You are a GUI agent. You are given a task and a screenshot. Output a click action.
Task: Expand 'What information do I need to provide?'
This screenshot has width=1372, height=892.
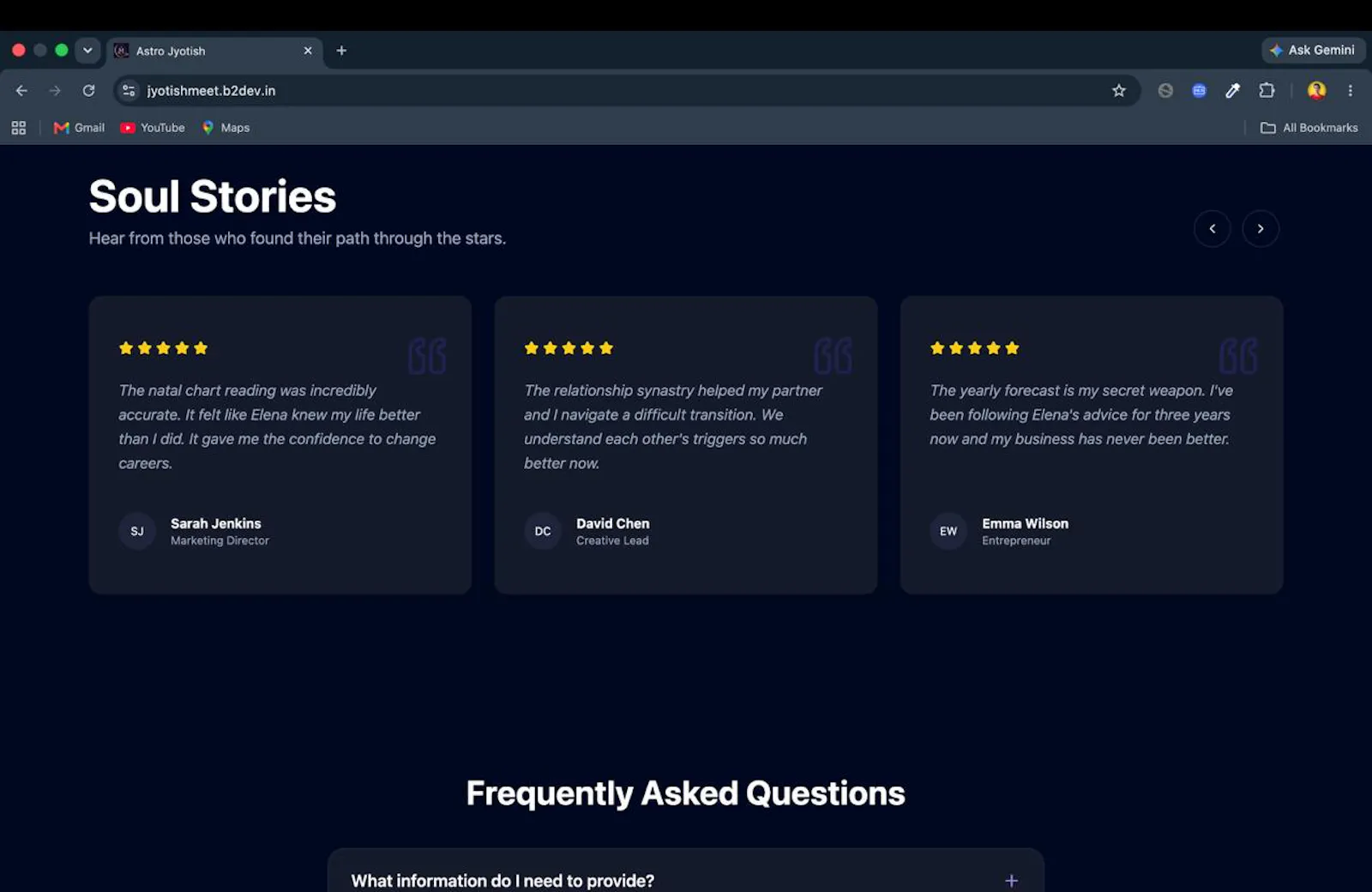point(685,872)
